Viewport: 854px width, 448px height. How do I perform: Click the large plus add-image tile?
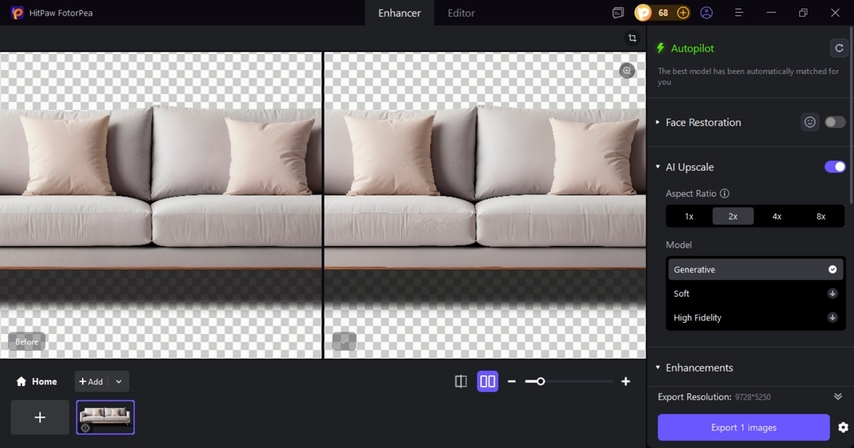click(x=40, y=417)
